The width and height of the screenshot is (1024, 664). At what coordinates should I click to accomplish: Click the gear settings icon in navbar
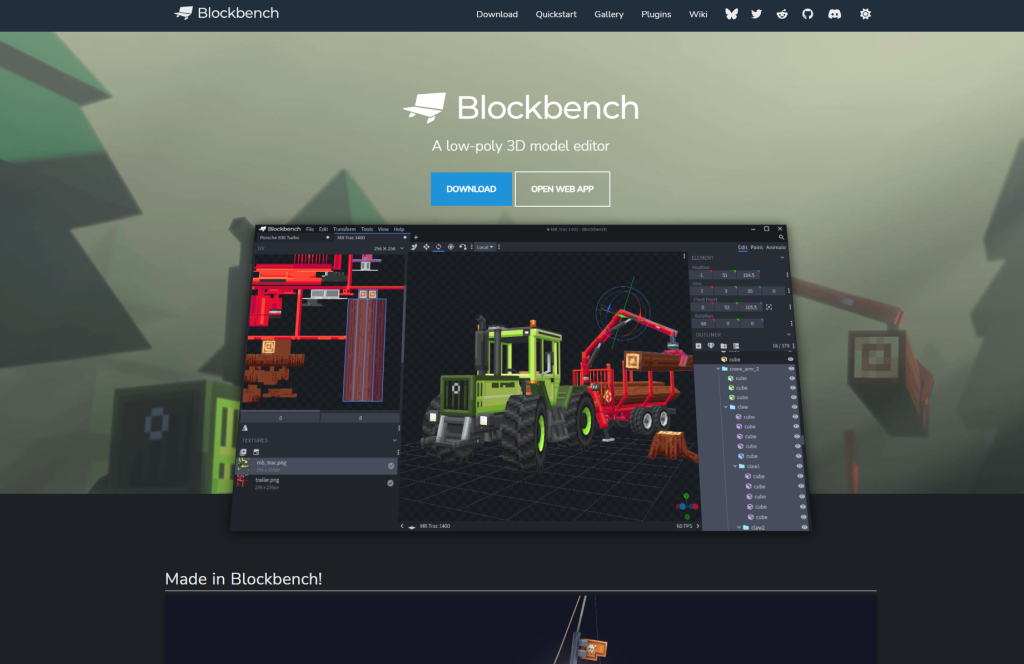point(865,14)
